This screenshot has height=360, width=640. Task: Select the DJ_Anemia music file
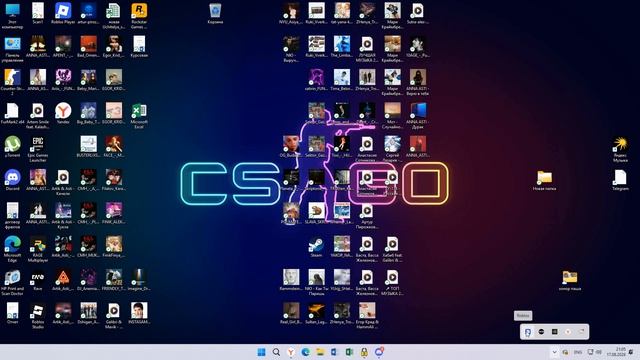point(88,280)
